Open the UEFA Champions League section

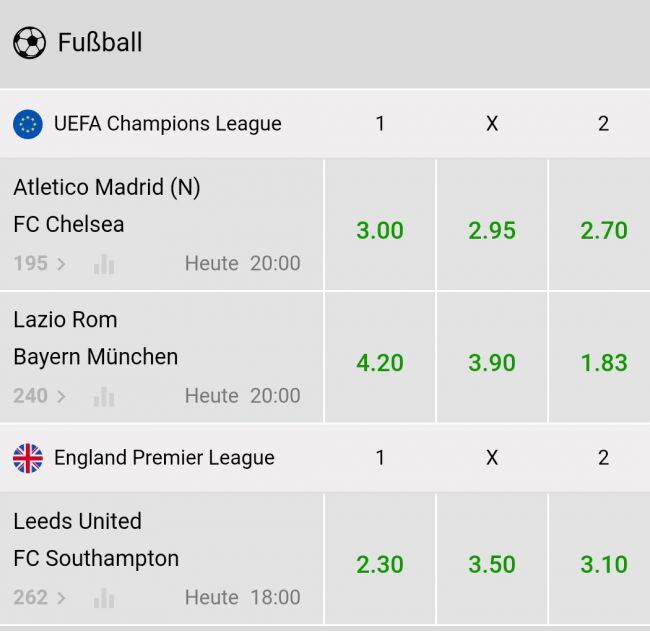(168, 124)
